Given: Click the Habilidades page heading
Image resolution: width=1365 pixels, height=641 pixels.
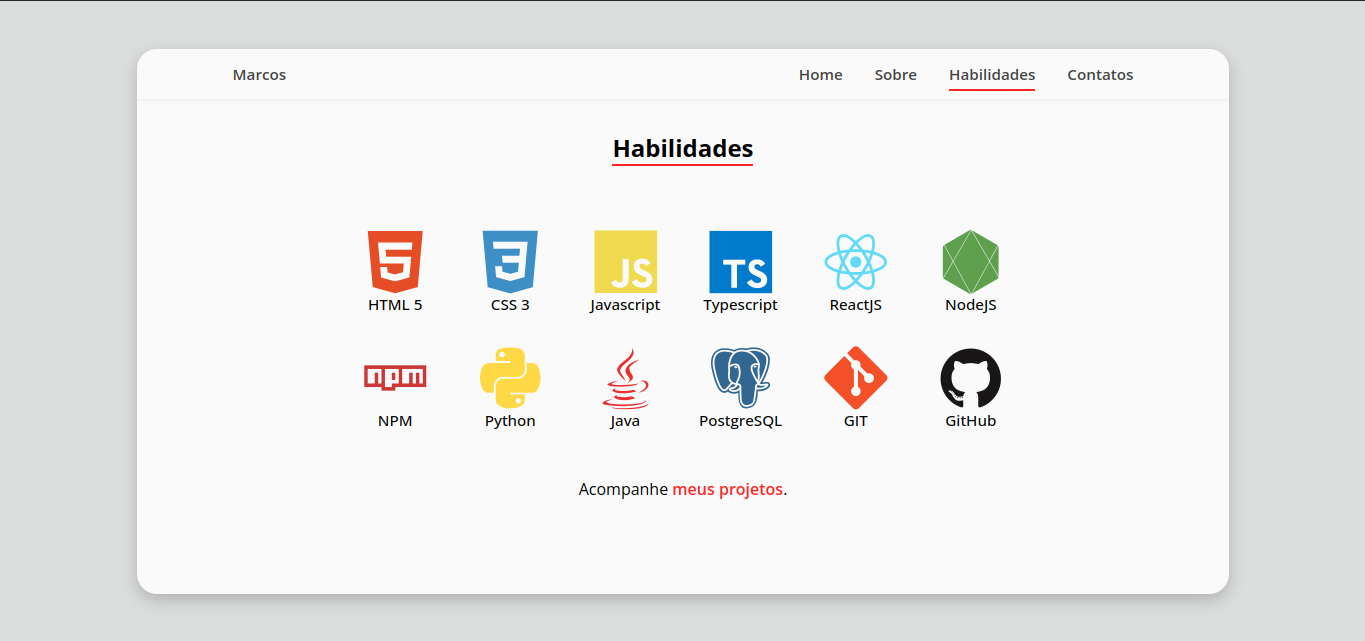Looking at the screenshot, I should click(x=683, y=149).
